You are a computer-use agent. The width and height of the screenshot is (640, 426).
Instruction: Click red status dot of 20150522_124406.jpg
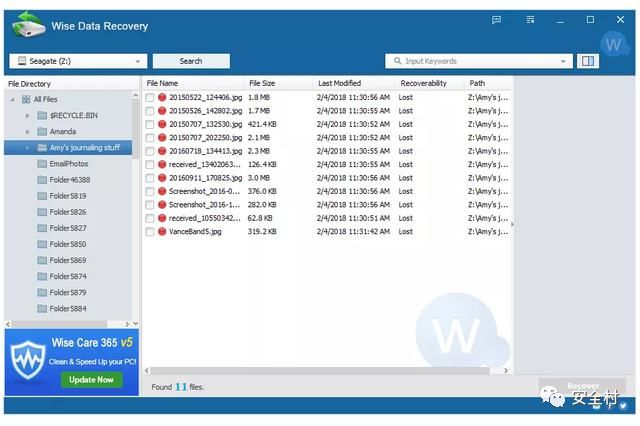pos(162,97)
